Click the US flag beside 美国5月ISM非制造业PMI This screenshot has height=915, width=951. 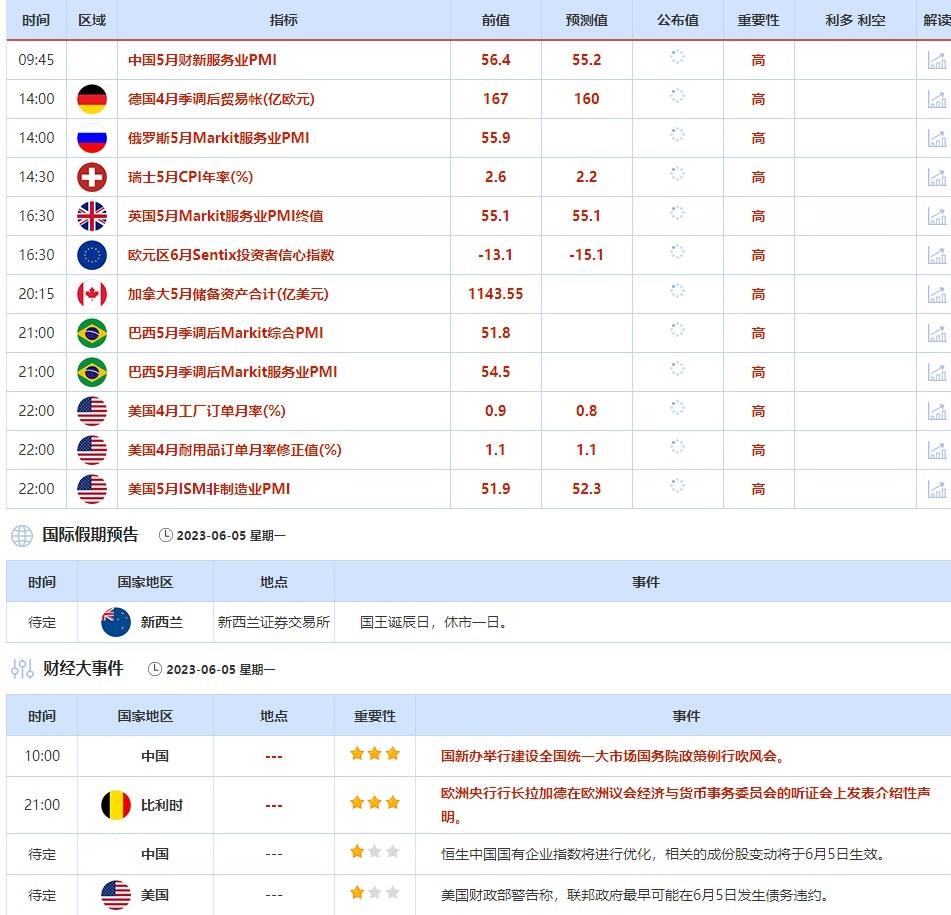91,489
